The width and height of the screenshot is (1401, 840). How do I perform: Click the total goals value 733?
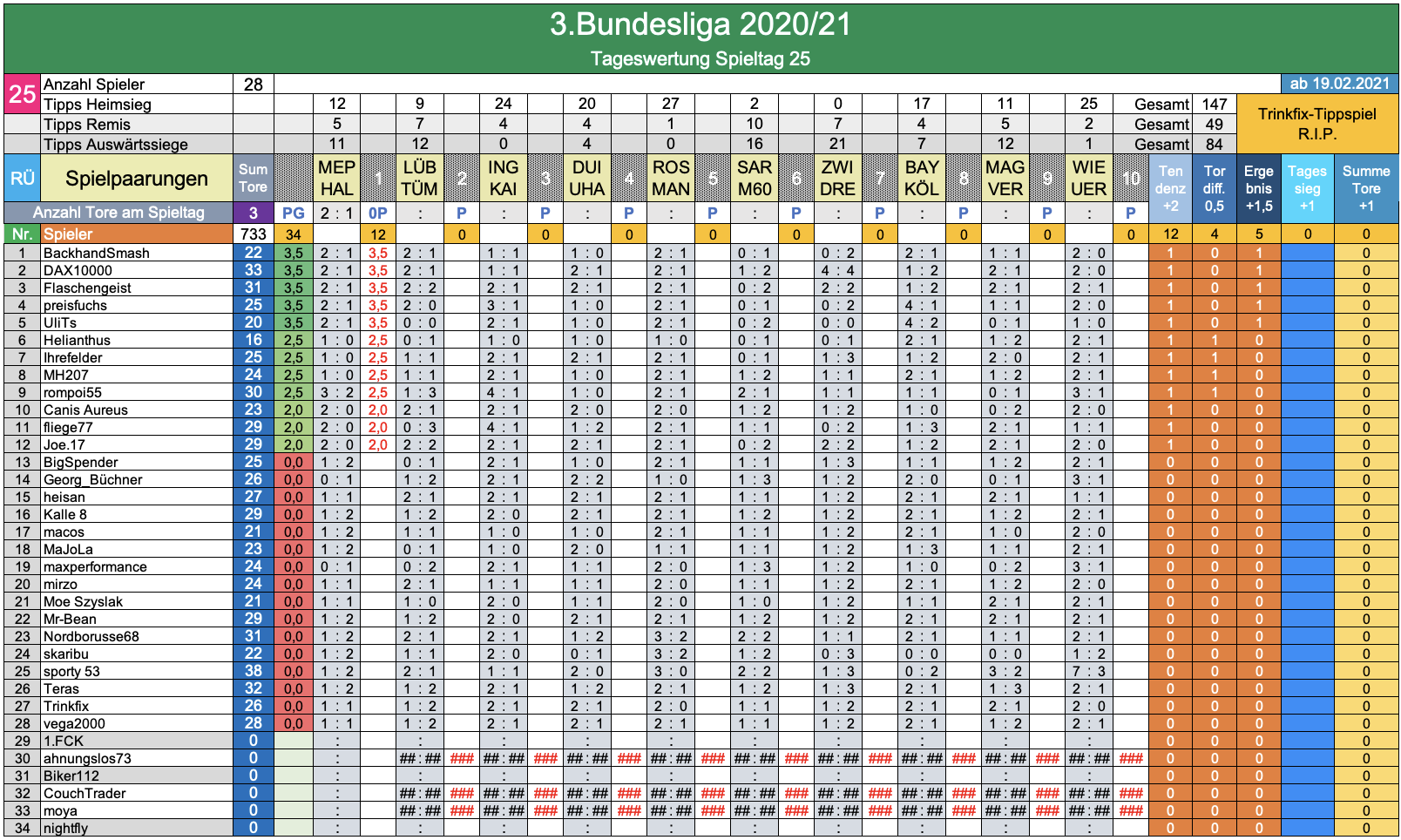click(254, 234)
